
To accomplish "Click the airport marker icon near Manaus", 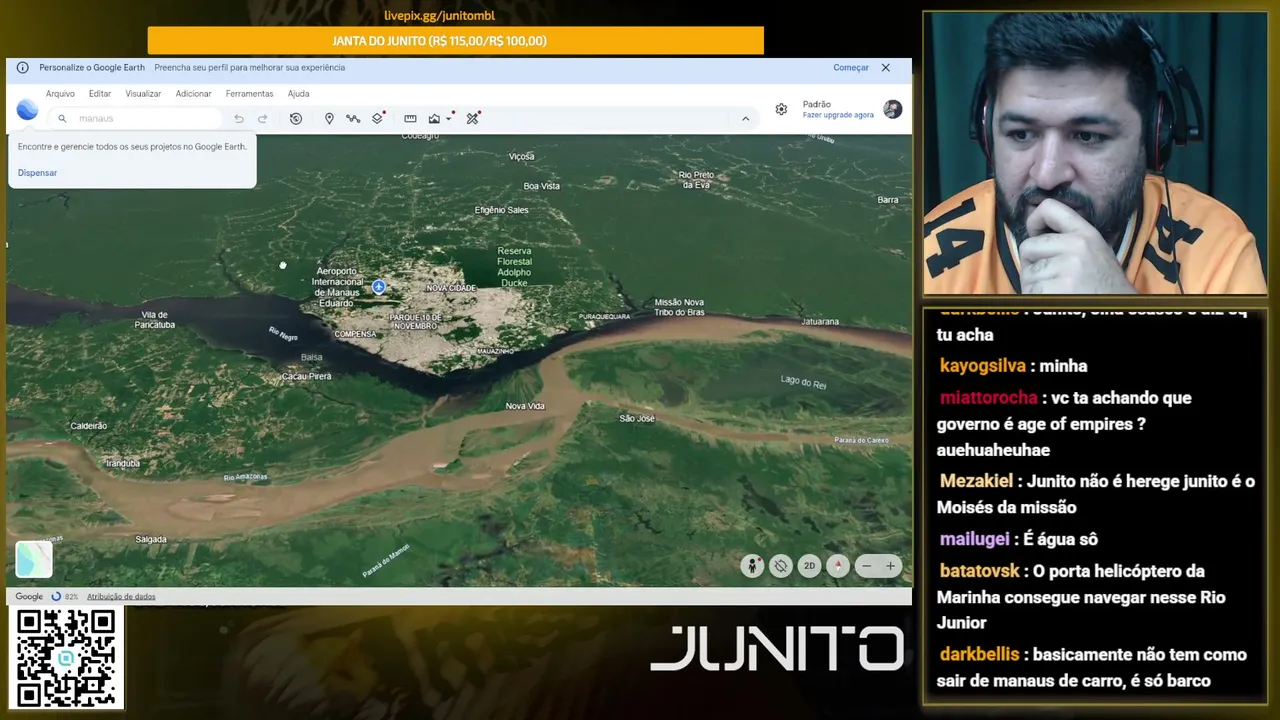I will pos(379,287).
